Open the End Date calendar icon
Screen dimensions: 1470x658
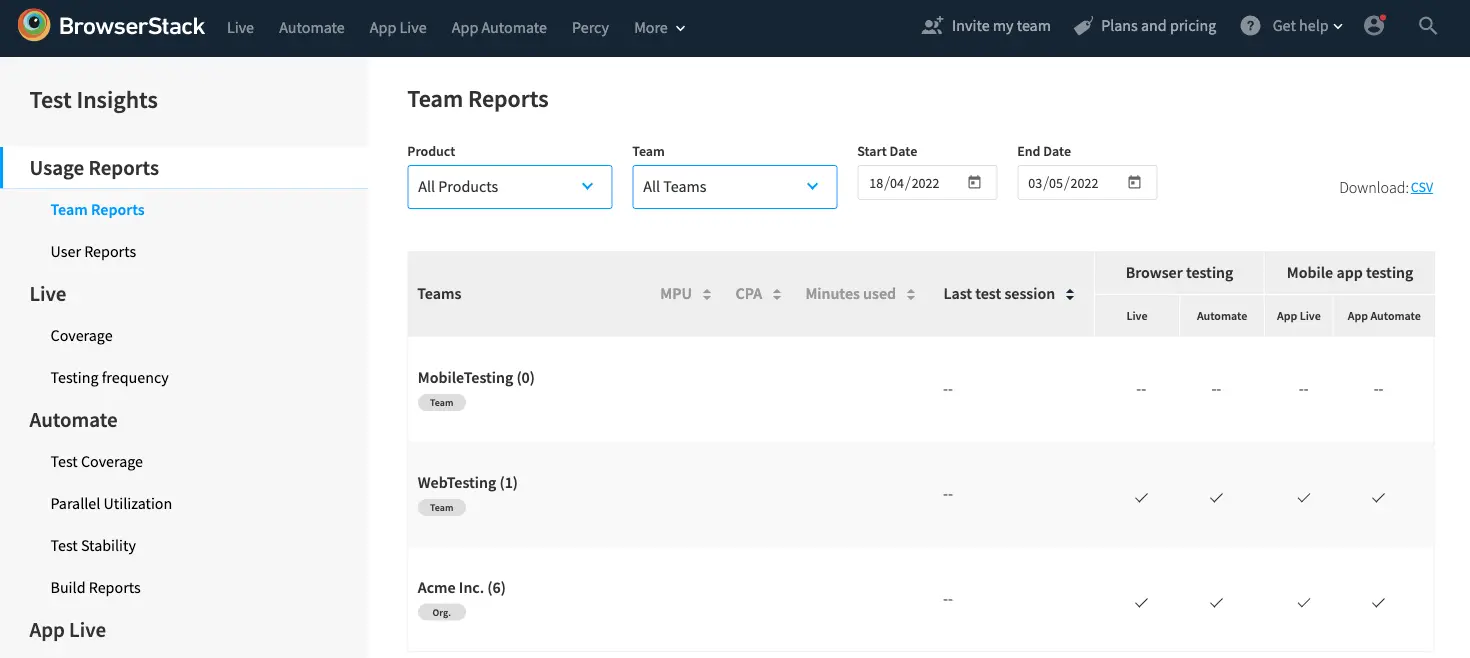click(x=1135, y=183)
